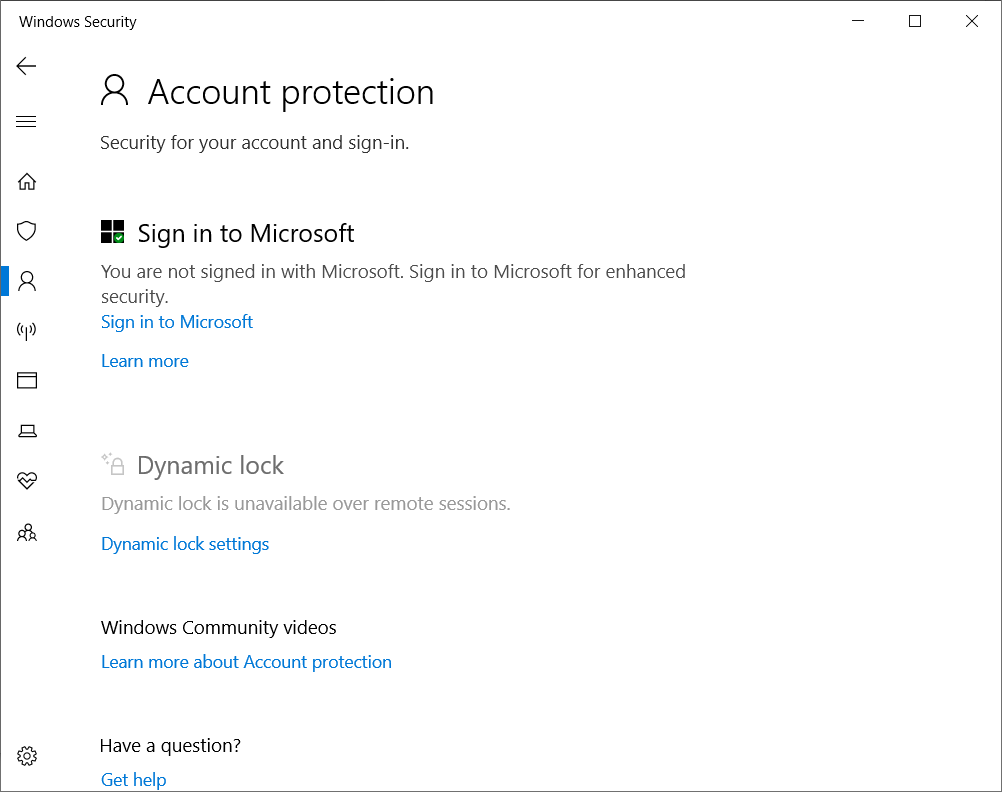The width and height of the screenshot is (1002, 792).
Task: Click Windows Community videos heading
Action: tap(219, 628)
